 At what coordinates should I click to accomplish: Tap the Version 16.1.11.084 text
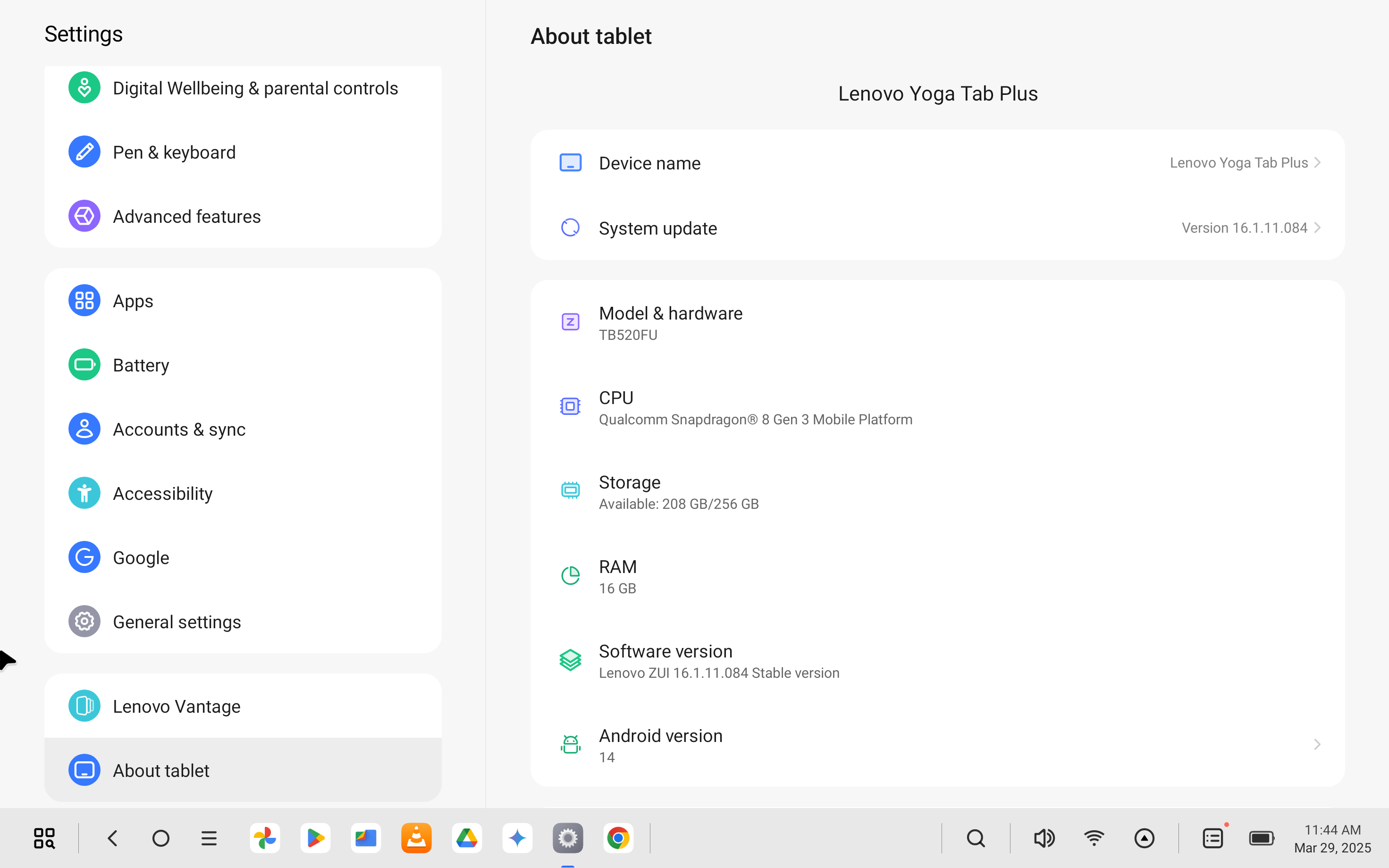1245,228
